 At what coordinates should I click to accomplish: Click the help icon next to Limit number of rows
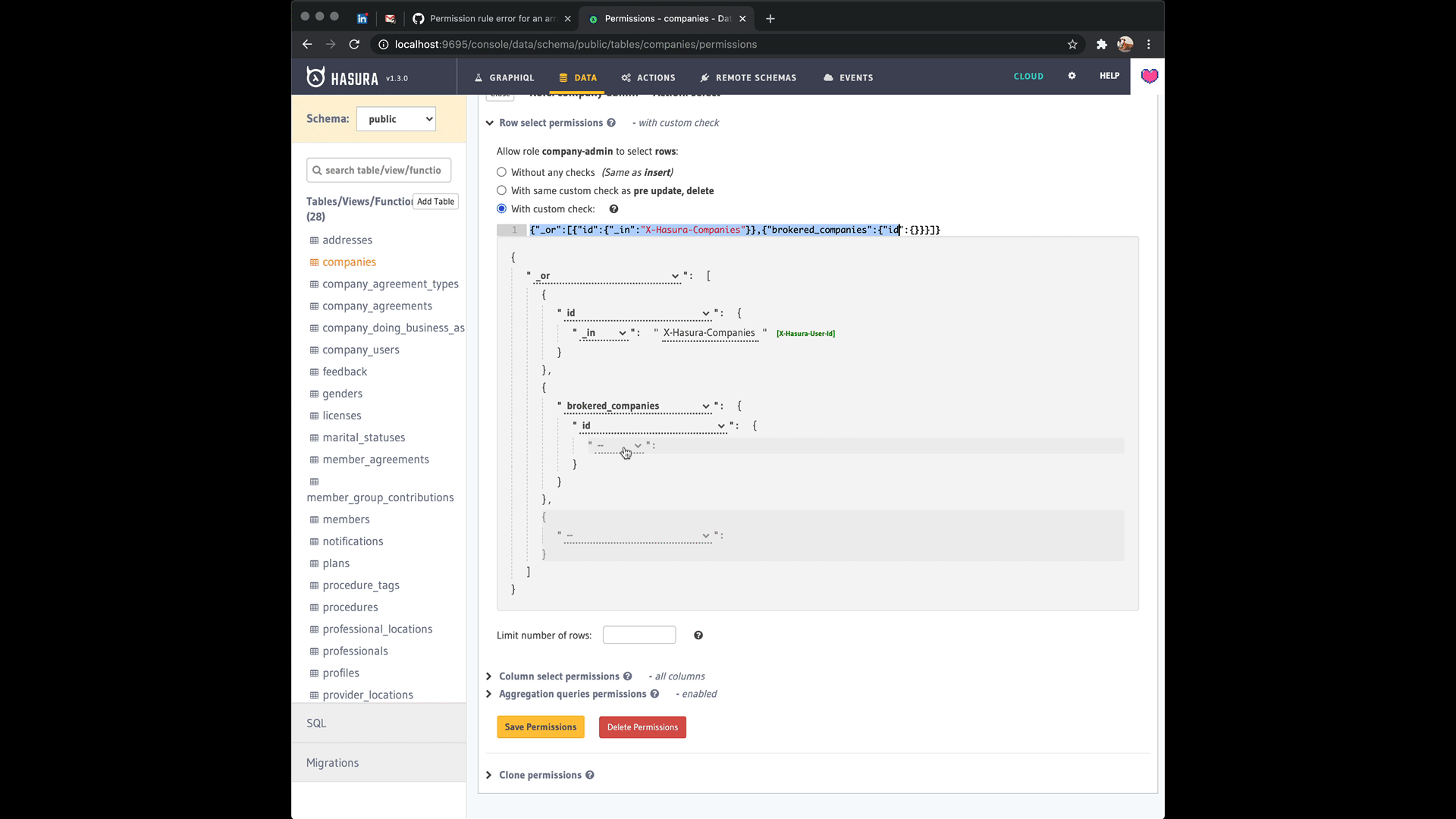pos(698,635)
